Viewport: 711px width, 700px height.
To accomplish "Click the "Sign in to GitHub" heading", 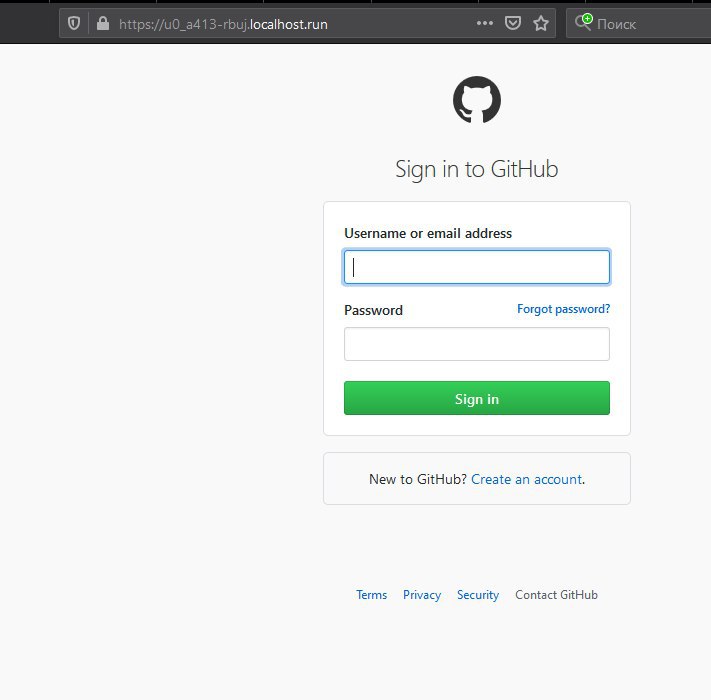I will 477,170.
